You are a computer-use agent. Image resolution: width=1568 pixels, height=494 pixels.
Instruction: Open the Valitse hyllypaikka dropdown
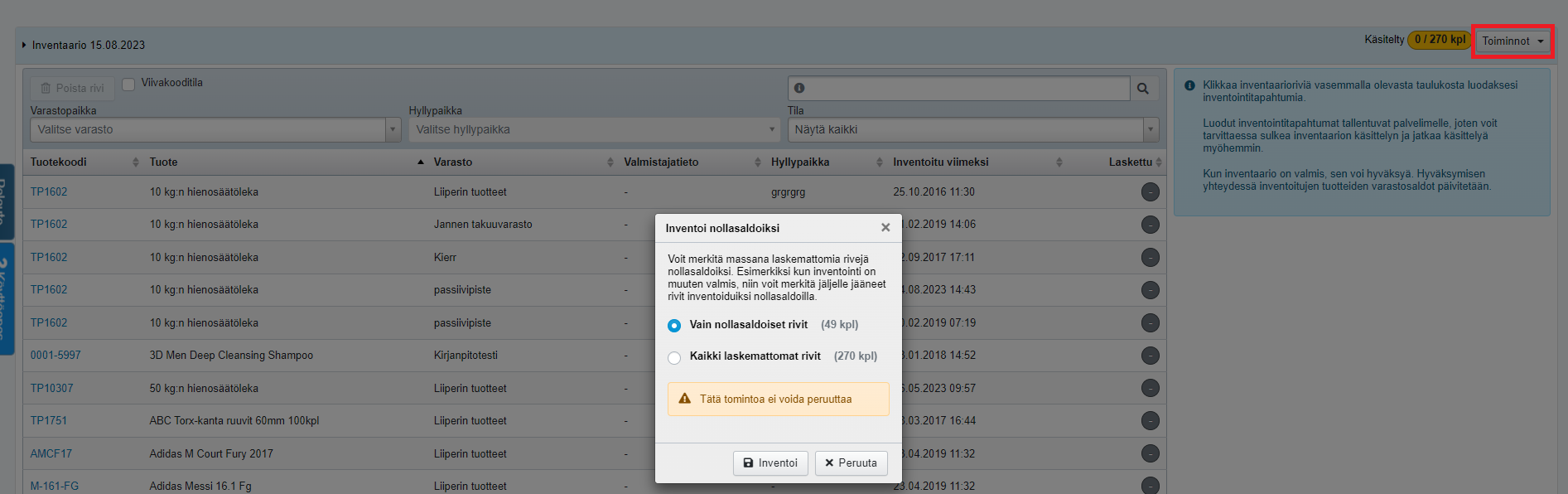[x=594, y=130]
